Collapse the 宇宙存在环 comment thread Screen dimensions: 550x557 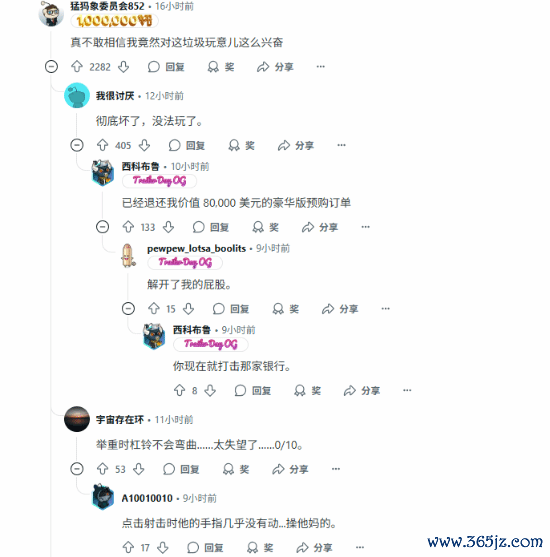(x=77, y=469)
